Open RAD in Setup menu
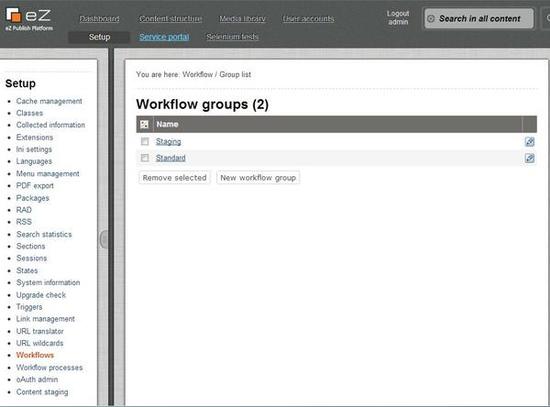The width and height of the screenshot is (550, 407). pos(24,210)
